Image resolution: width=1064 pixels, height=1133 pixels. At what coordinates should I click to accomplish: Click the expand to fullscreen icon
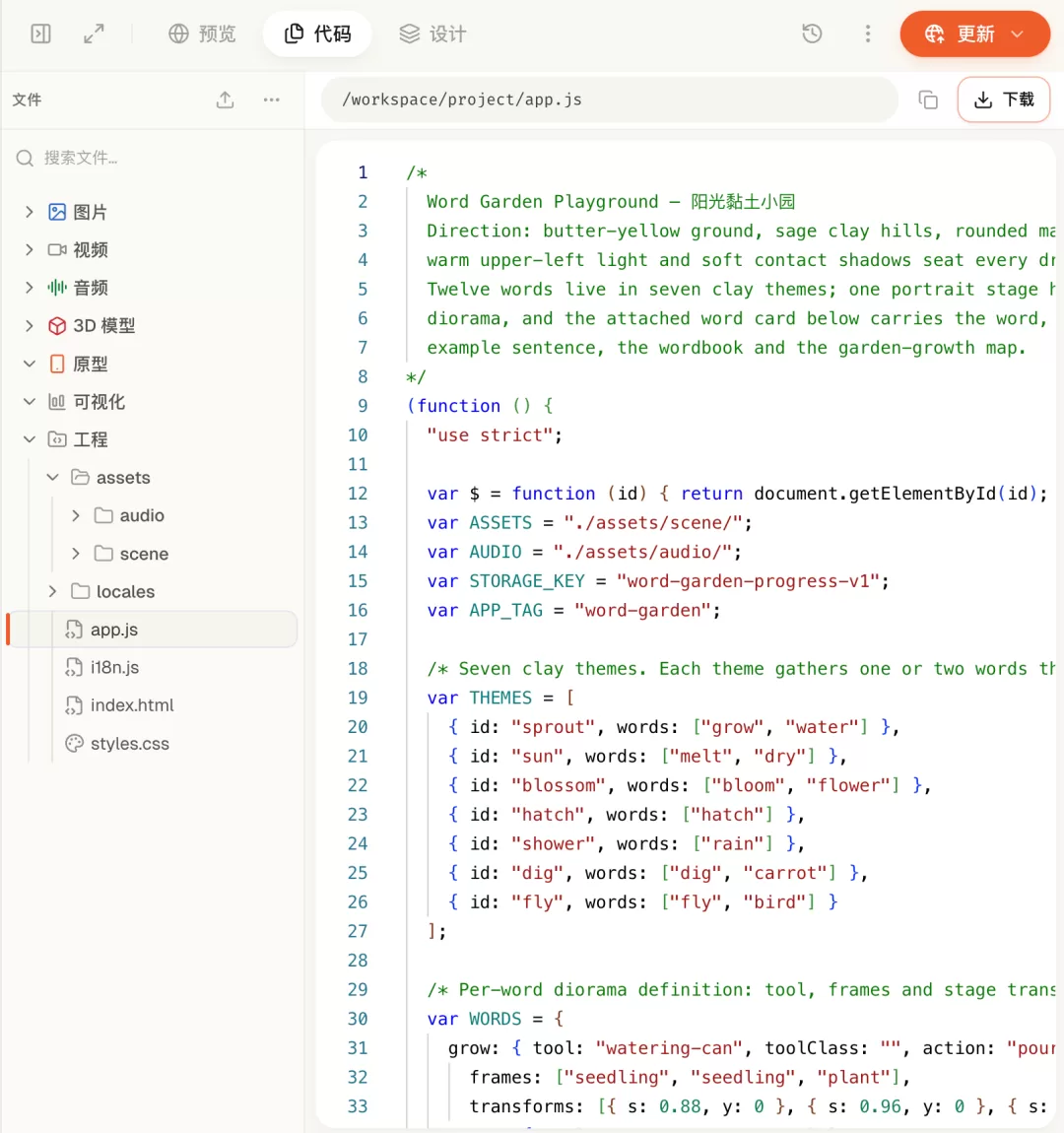94,33
